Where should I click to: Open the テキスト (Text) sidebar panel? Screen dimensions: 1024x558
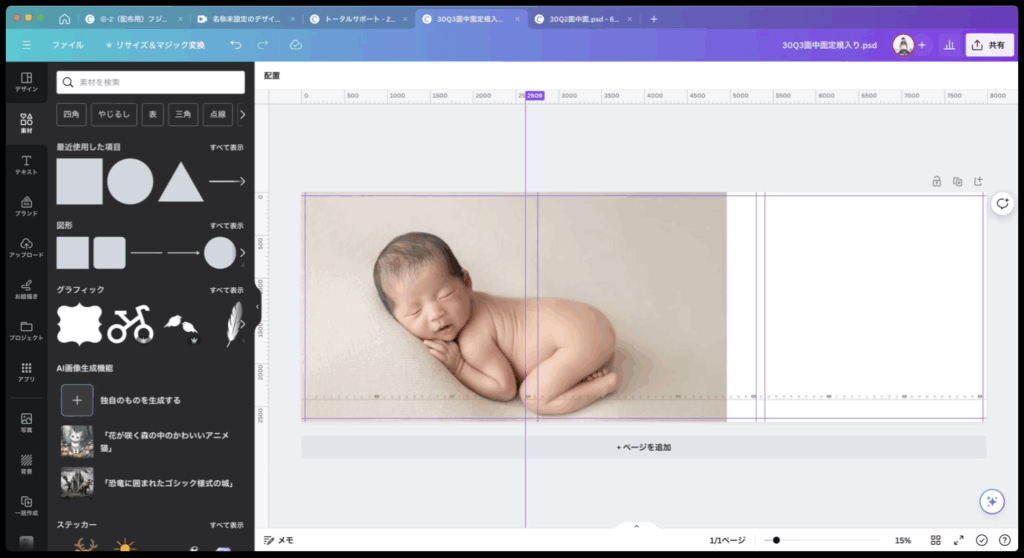(26, 165)
